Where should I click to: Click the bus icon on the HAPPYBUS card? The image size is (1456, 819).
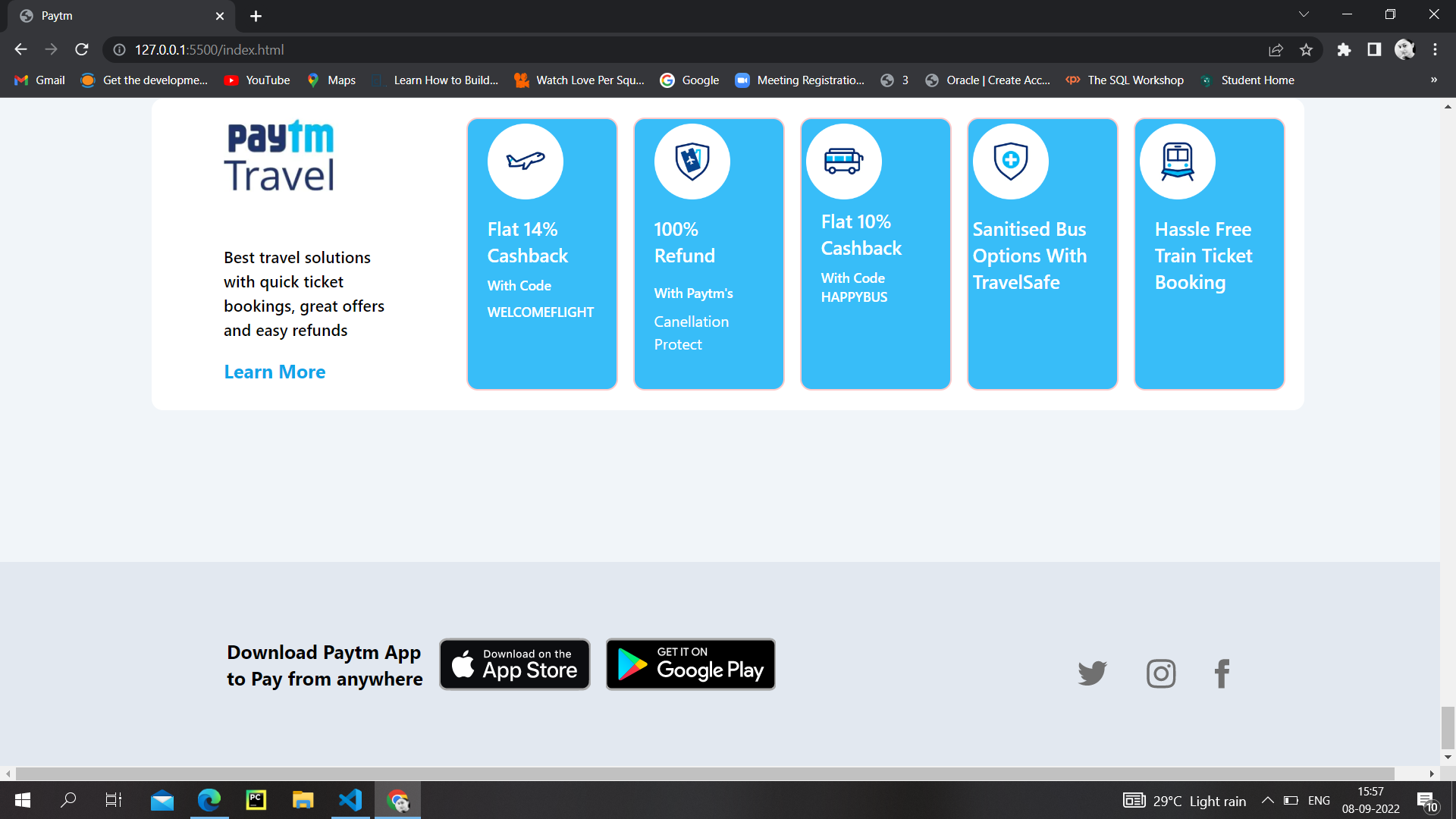(843, 161)
